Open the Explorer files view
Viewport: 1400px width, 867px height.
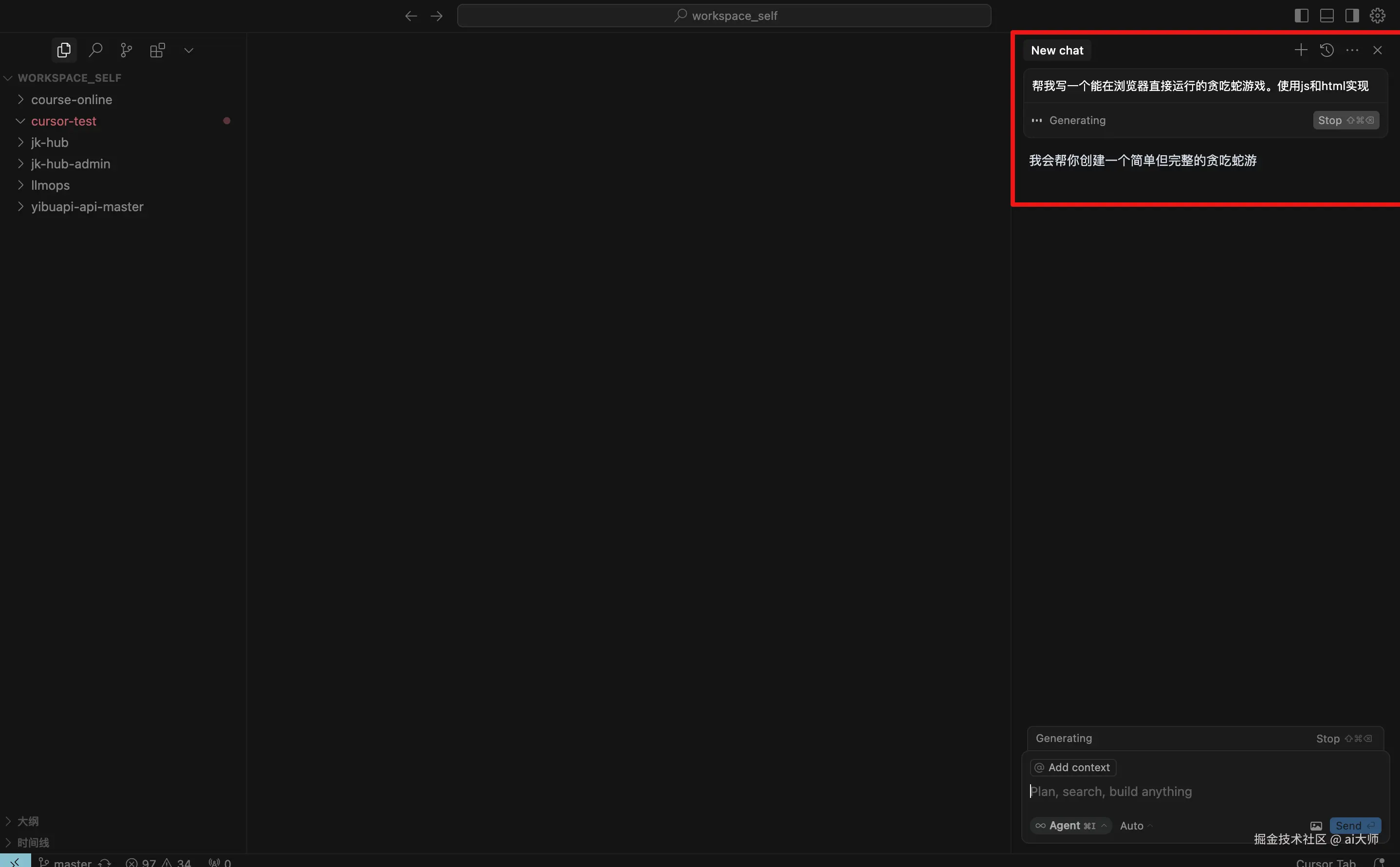(64, 50)
